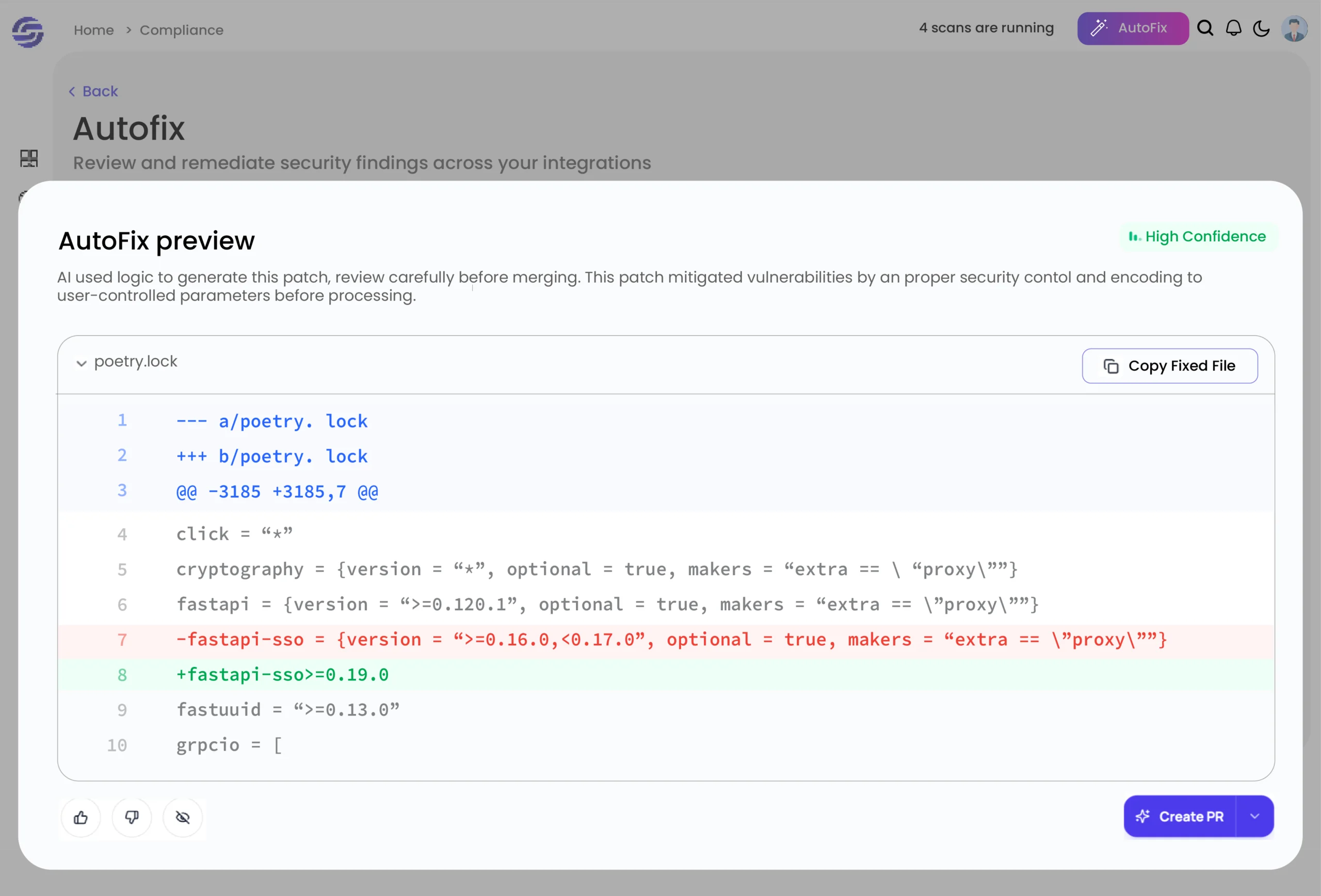Image resolution: width=1321 pixels, height=896 pixels.
Task: Select removed fastapi-sso line 7
Action: click(666, 640)
